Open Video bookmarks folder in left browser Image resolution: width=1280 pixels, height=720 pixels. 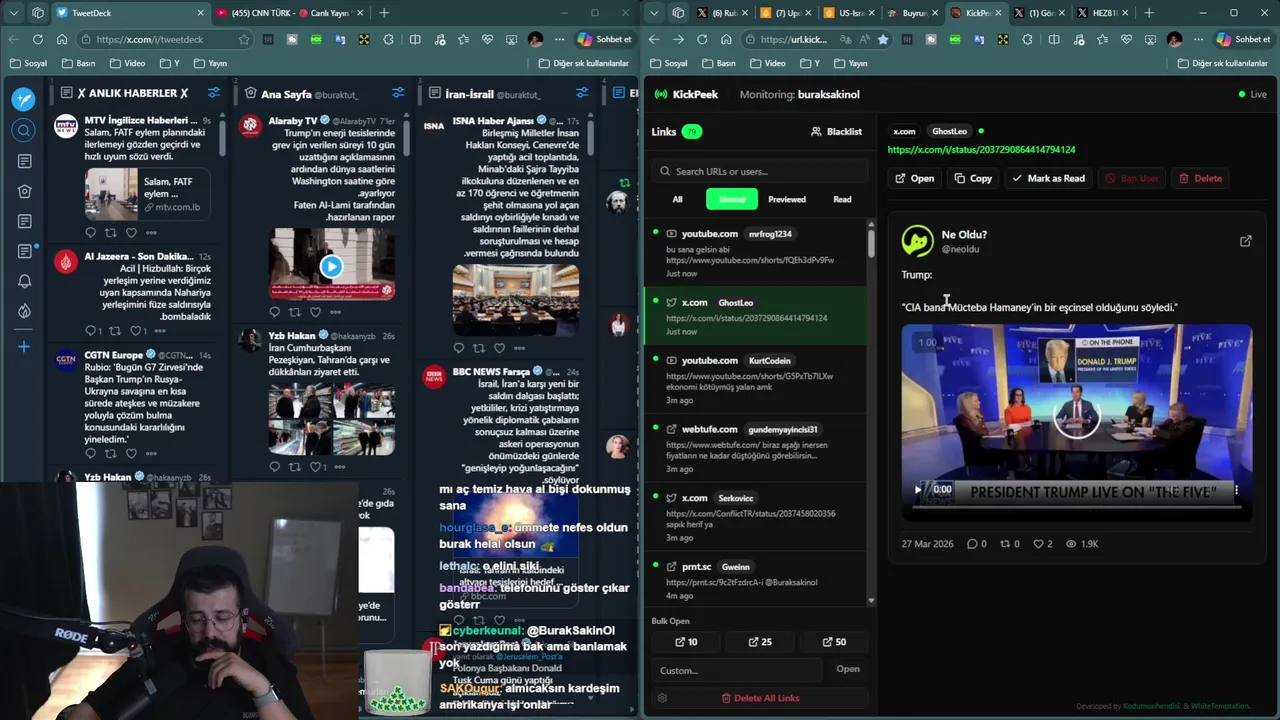click(x=127, y=63)
